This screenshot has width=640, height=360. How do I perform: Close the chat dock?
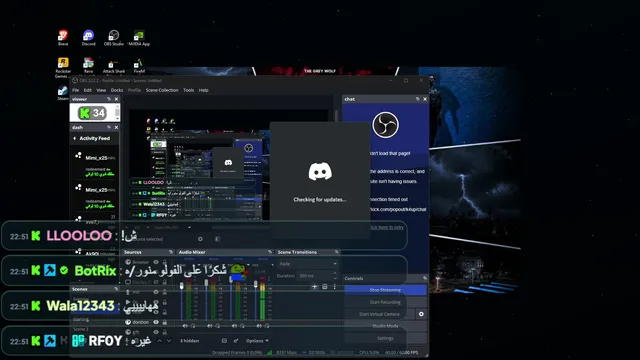click(425, 99)
